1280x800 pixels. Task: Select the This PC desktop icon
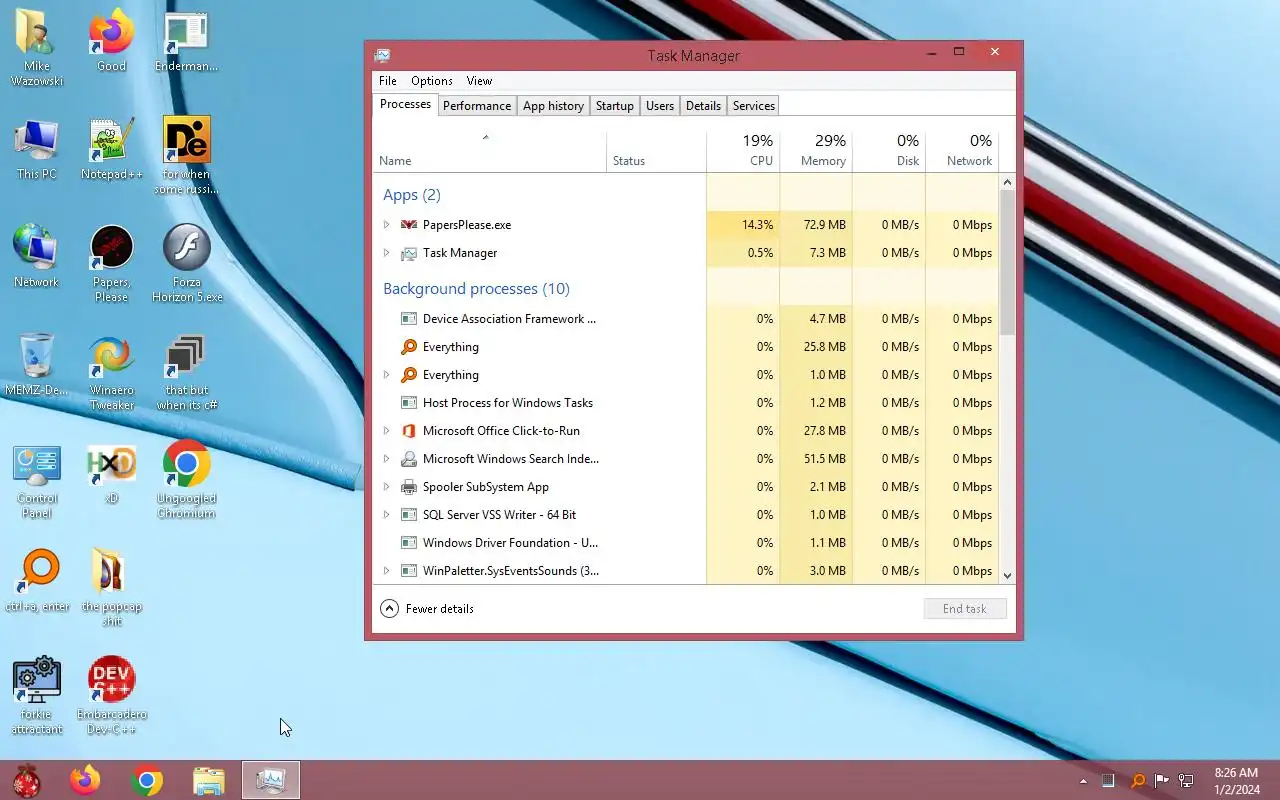(x=37, y=150)
